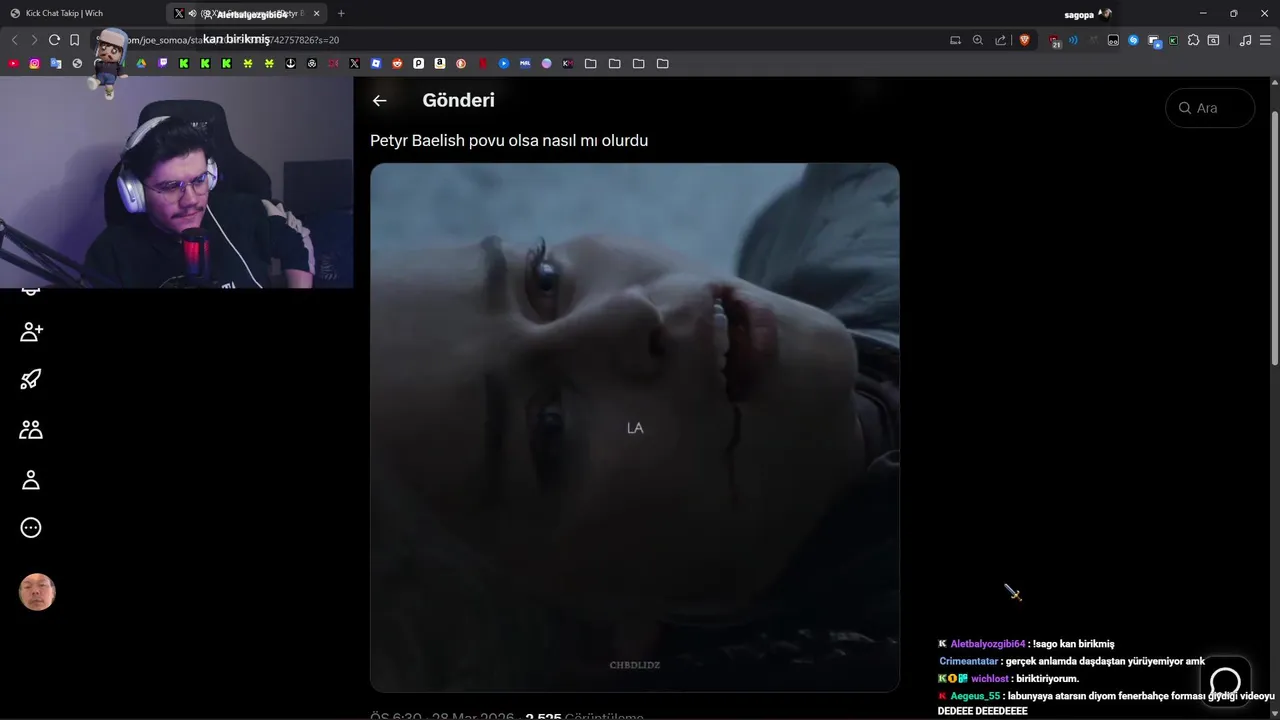Open the Amazon bookmark
1280x720 pixels.
440,63
